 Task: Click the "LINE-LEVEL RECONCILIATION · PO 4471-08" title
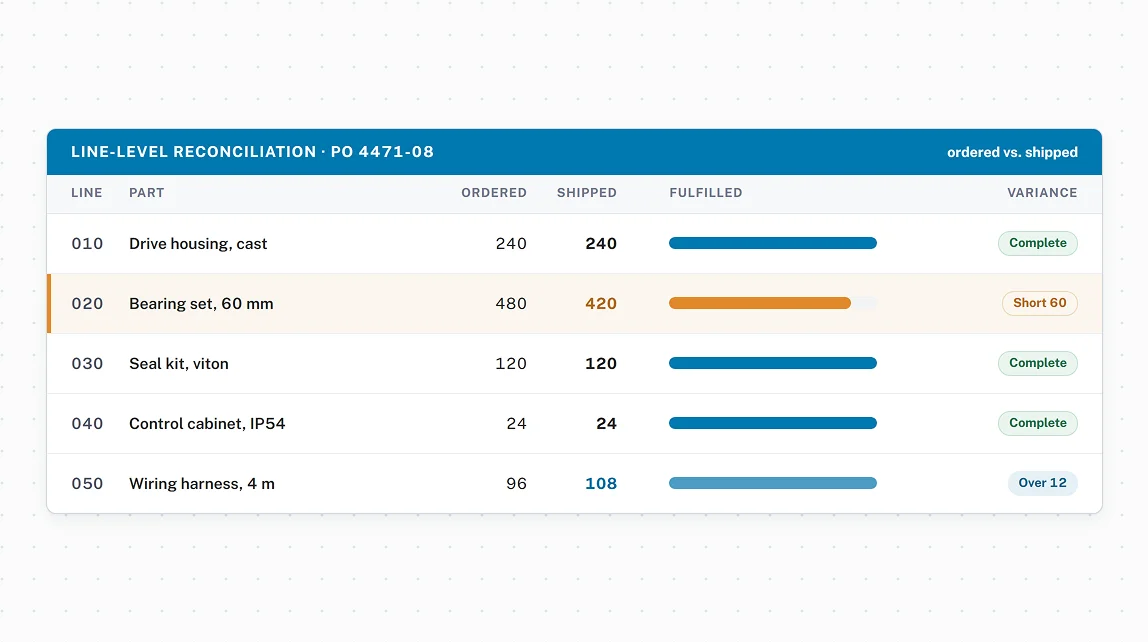click(x=252, y=152)
